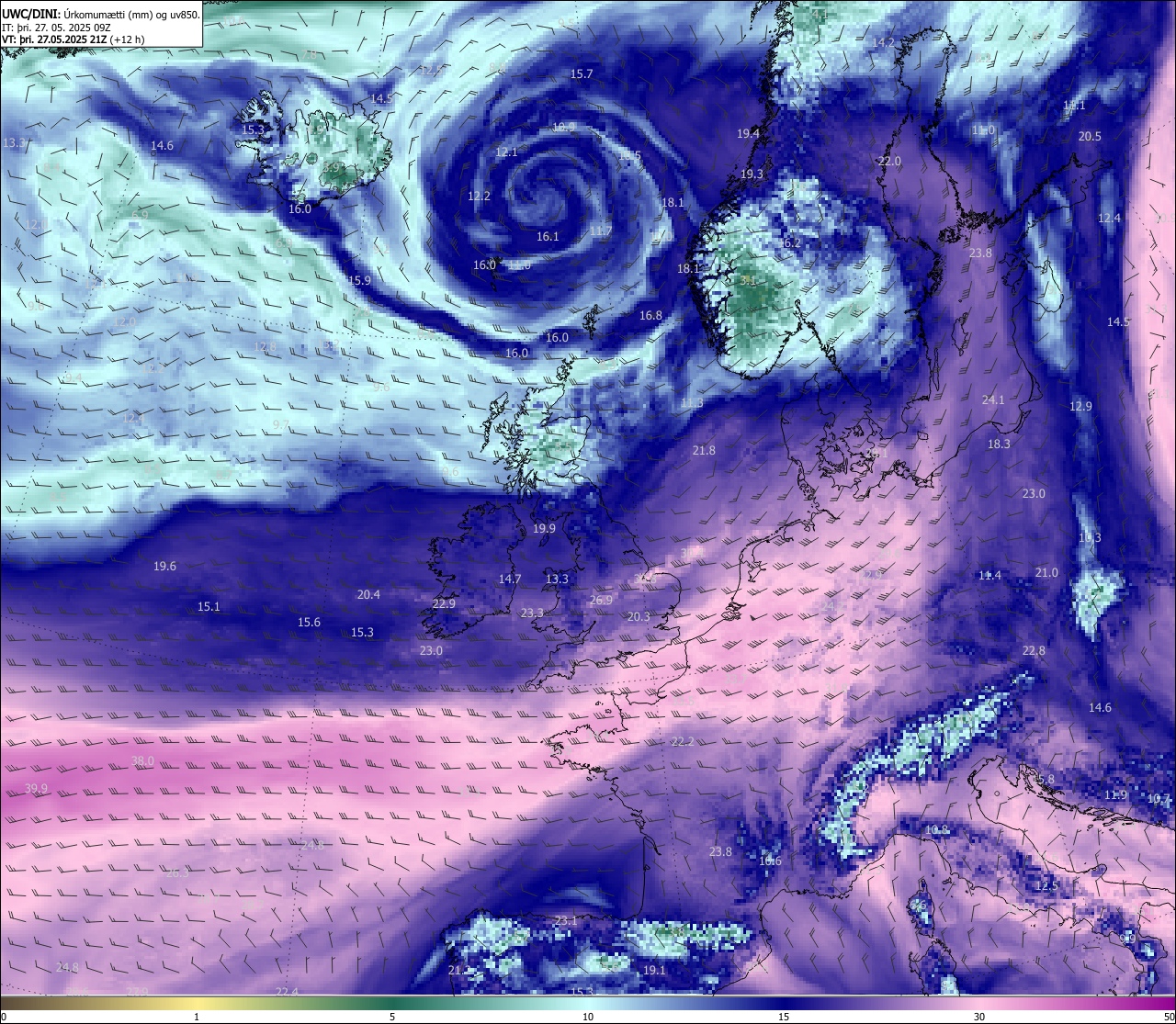This screenshot has width=1176, height=1024.
Task: Click the 22.2 value over the Channel
Action: (x=683, y=741)
